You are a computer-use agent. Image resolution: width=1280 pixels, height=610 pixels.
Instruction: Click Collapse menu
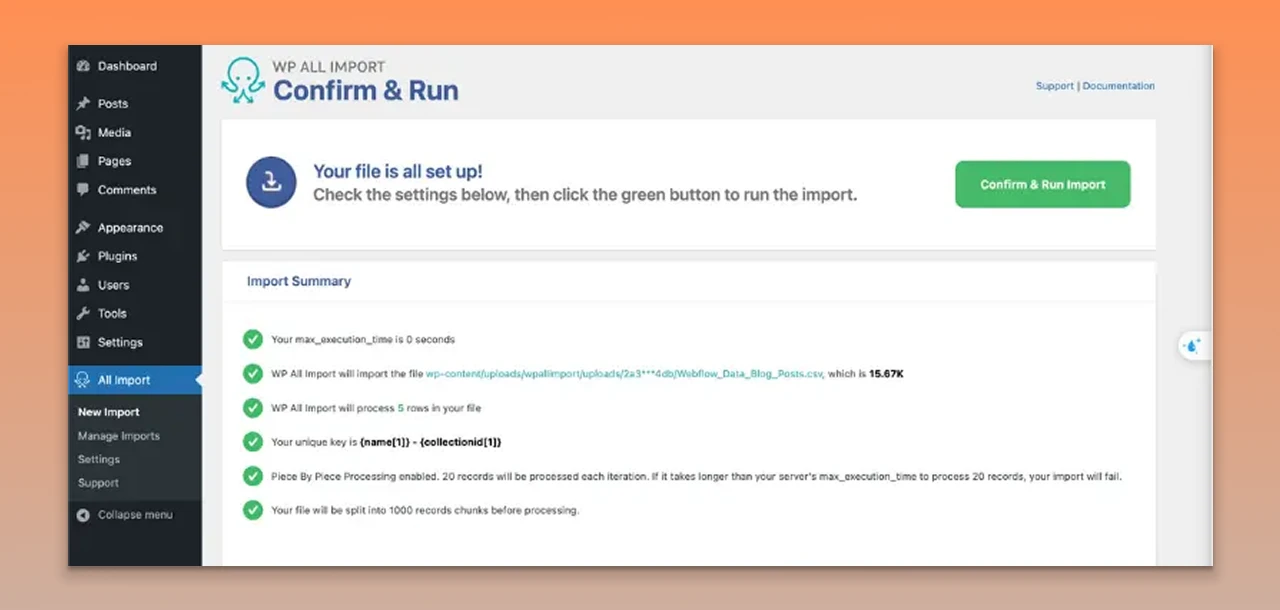(135, 515)
